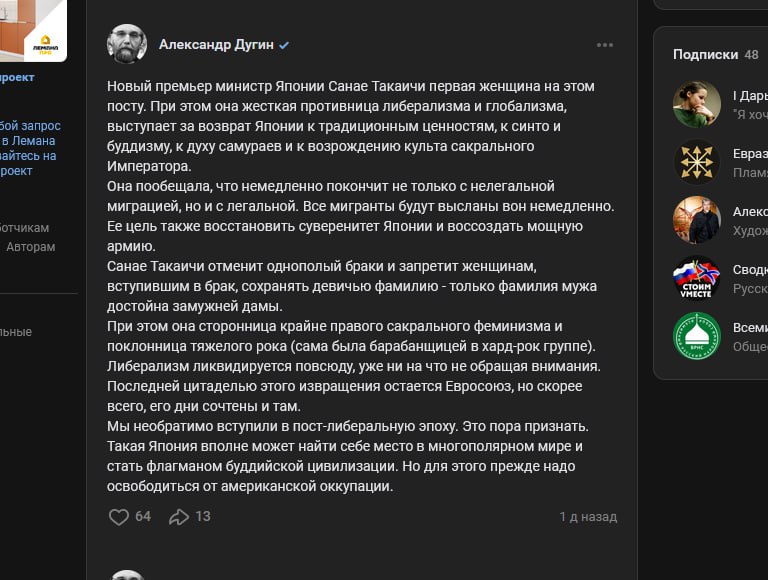Open the Подписки list header

pyautogui.click(x=705, y=54)
